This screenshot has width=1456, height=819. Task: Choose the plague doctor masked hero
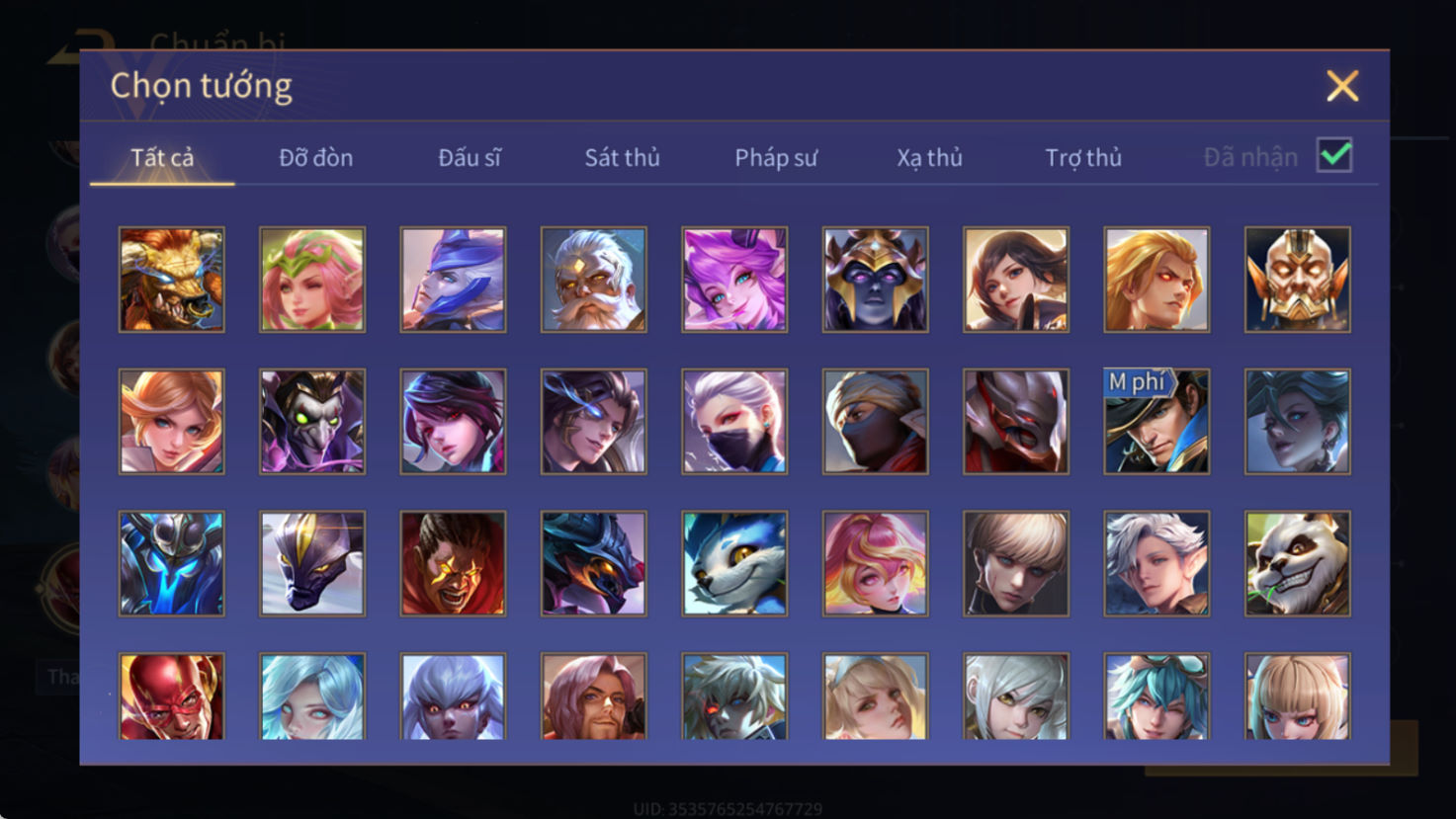tap(312, 422)
